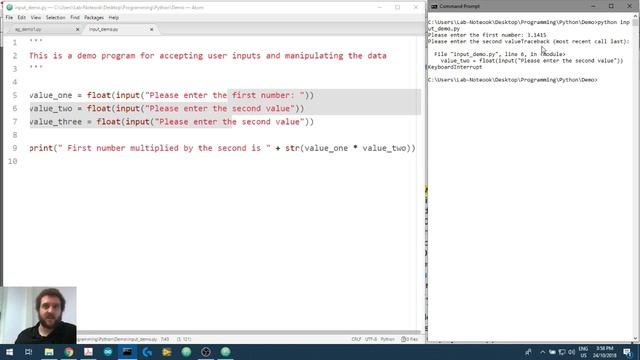640x360 pixels.
Task: Maximize the Command Prompt window
Action: 611,6
